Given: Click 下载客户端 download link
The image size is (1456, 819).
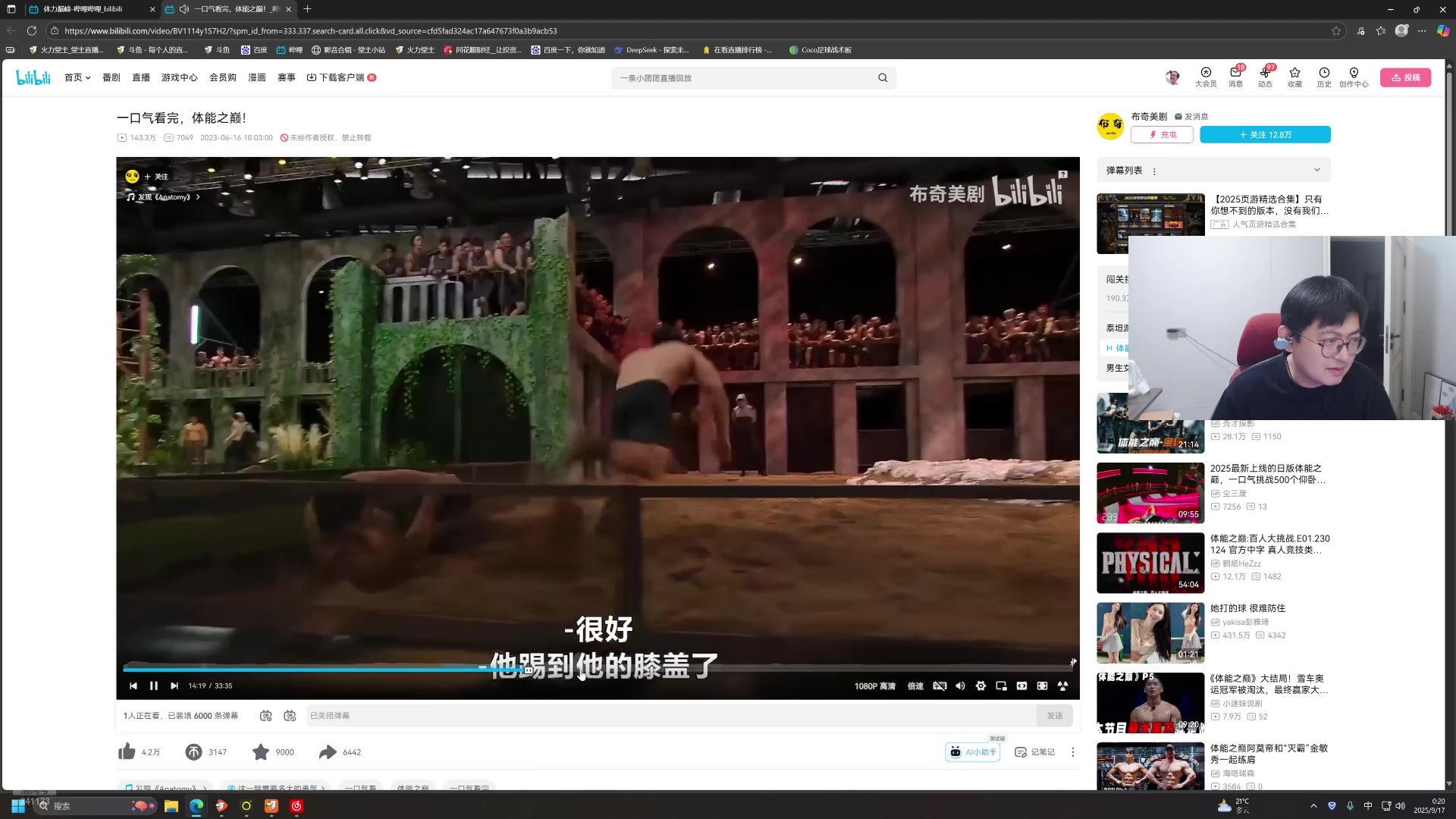Looking at the screenshot, I should tap(341, 77).
